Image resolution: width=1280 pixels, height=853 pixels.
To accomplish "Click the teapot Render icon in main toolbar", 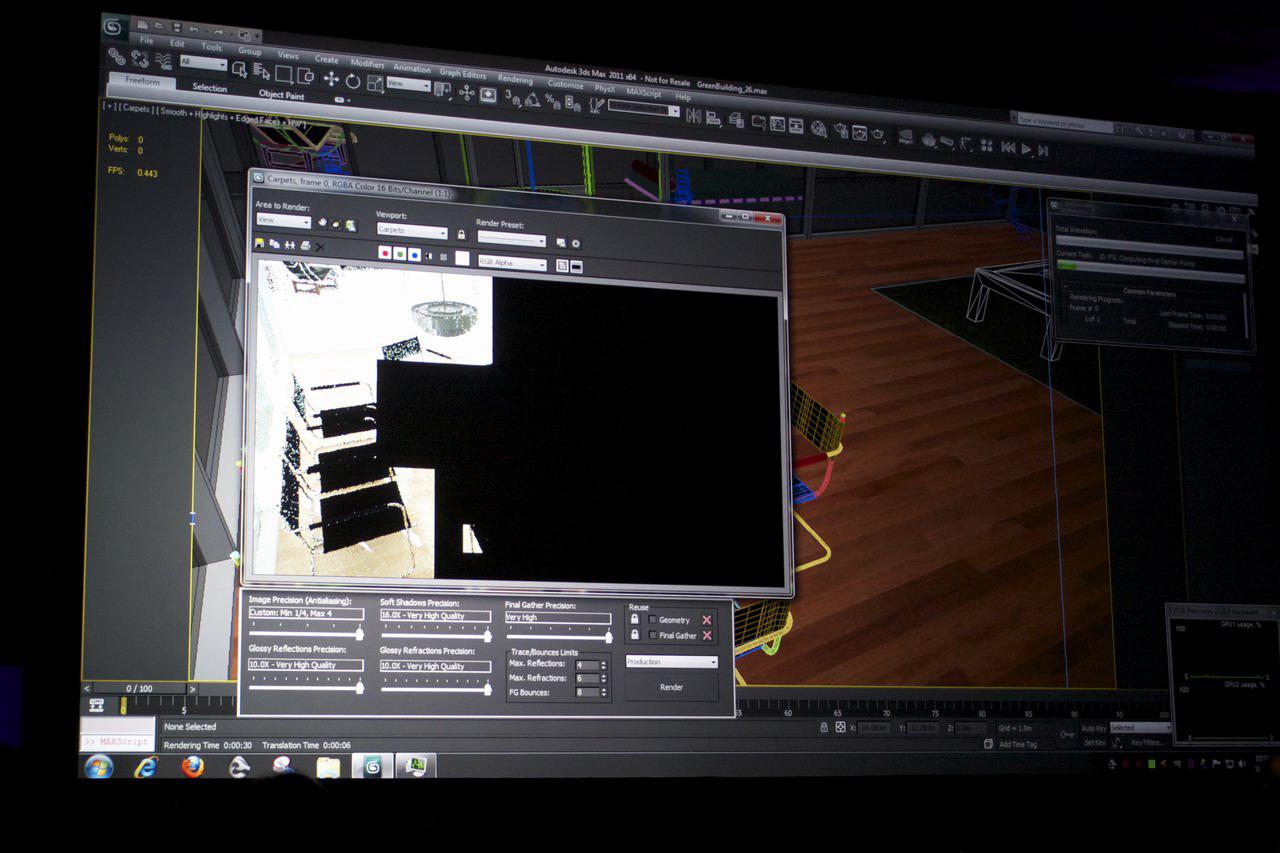I will [877, 134].
